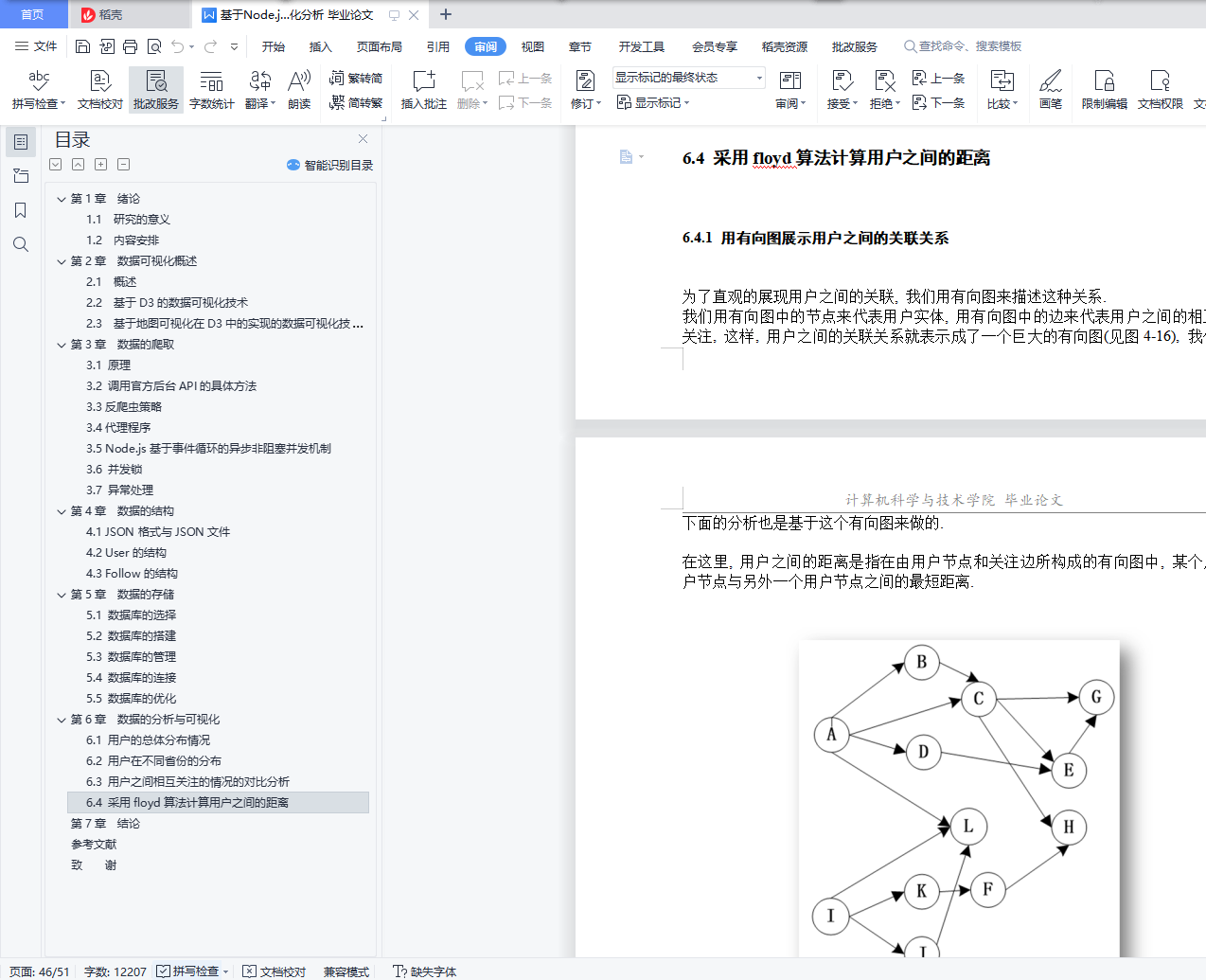
Task: Convert text with 简转繁
Action: pyautogui.click(x=356, y=102)
